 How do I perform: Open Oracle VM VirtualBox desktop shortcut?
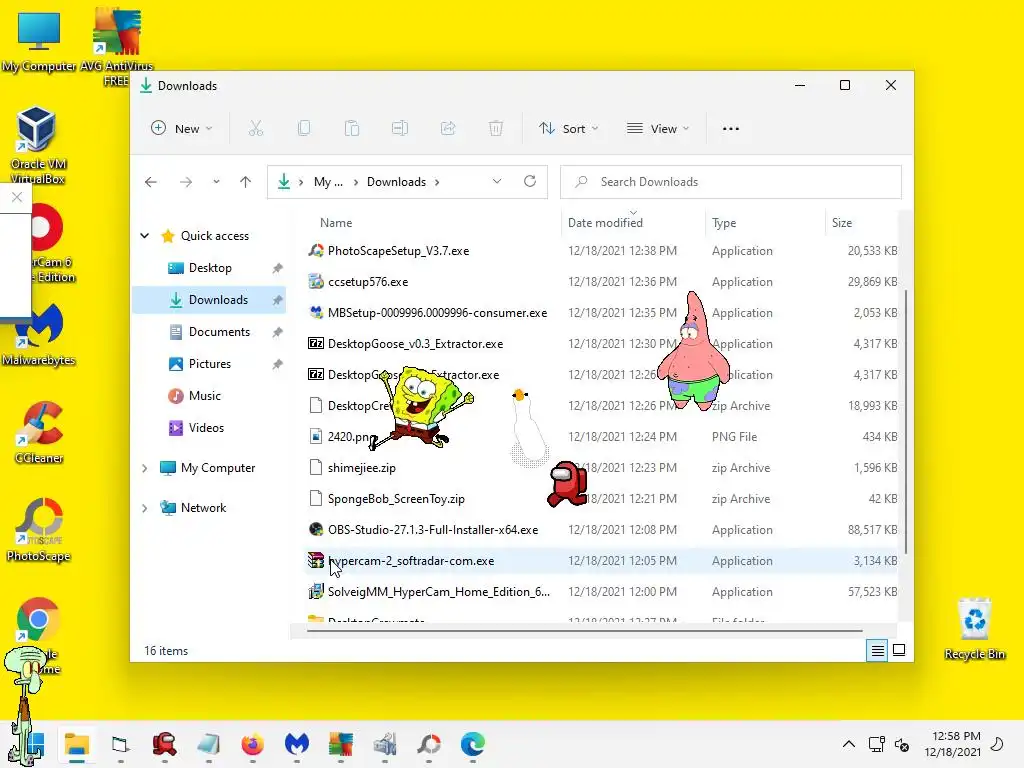click(x=37, y=145)
